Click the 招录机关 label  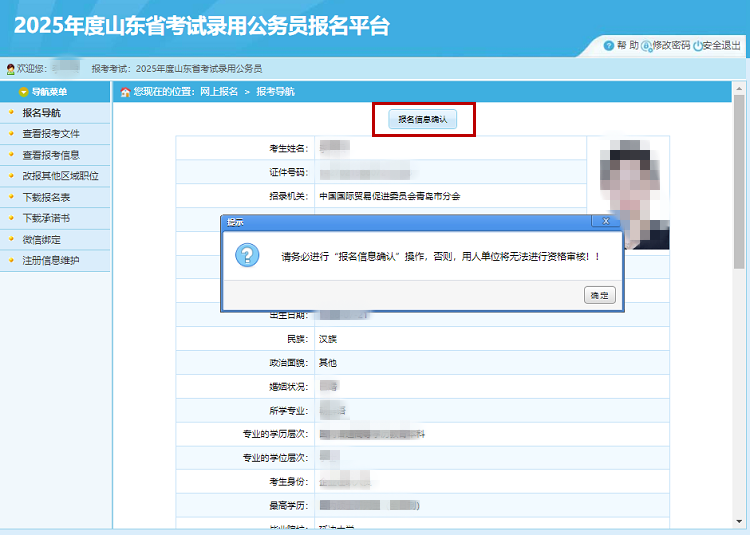coord(288,196)
